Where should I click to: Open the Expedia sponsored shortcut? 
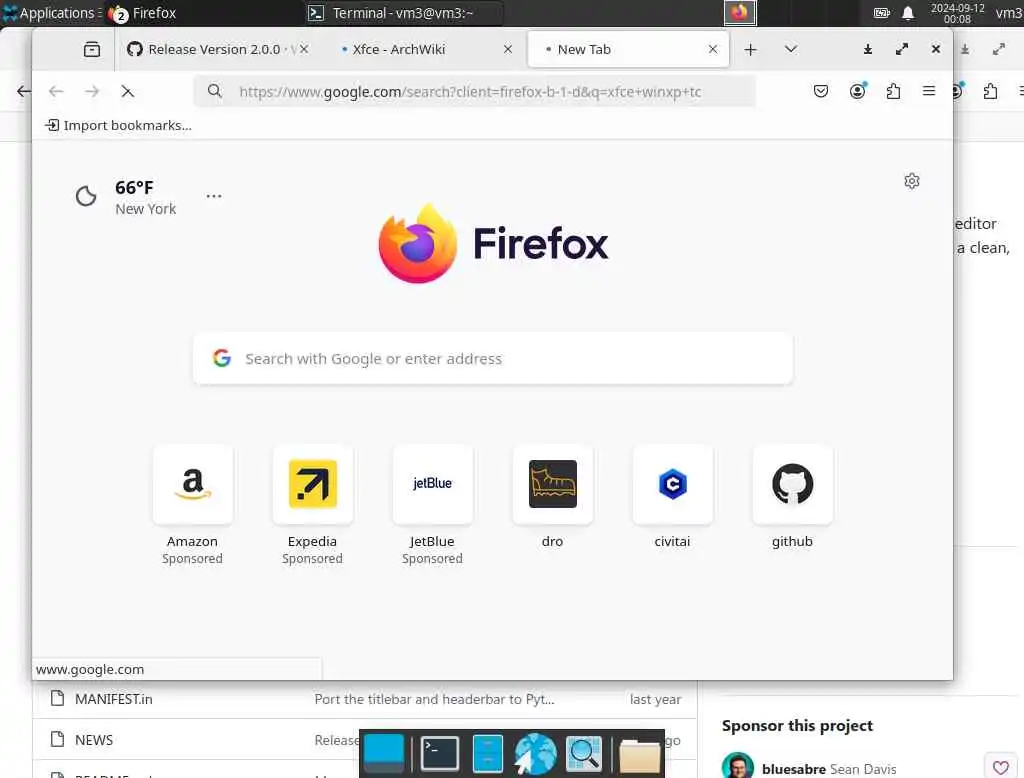click(312, 505)
